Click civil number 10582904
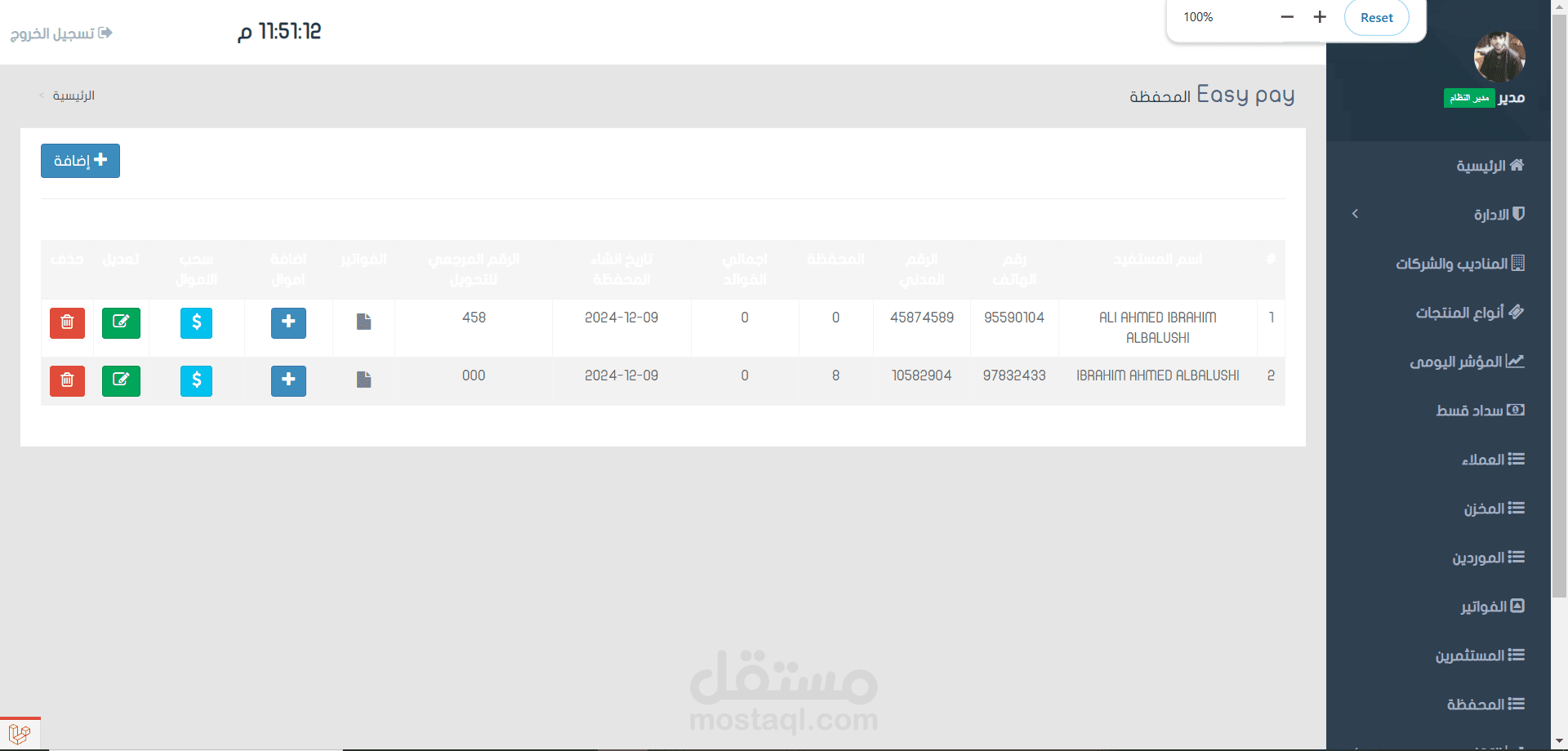Viewport: 1568px width, 751px height. [922, 375]
